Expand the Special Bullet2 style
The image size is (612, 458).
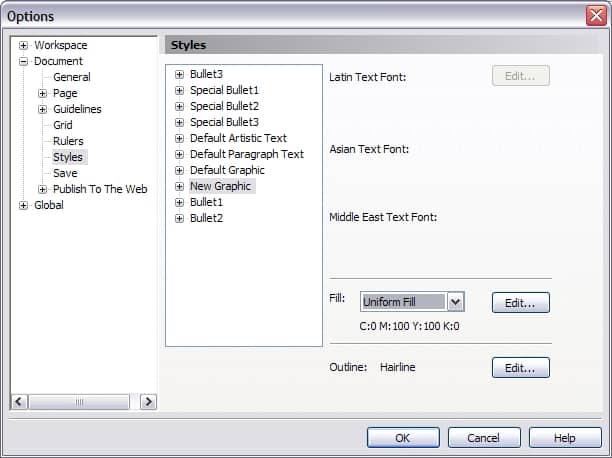[x=180, y=106]
